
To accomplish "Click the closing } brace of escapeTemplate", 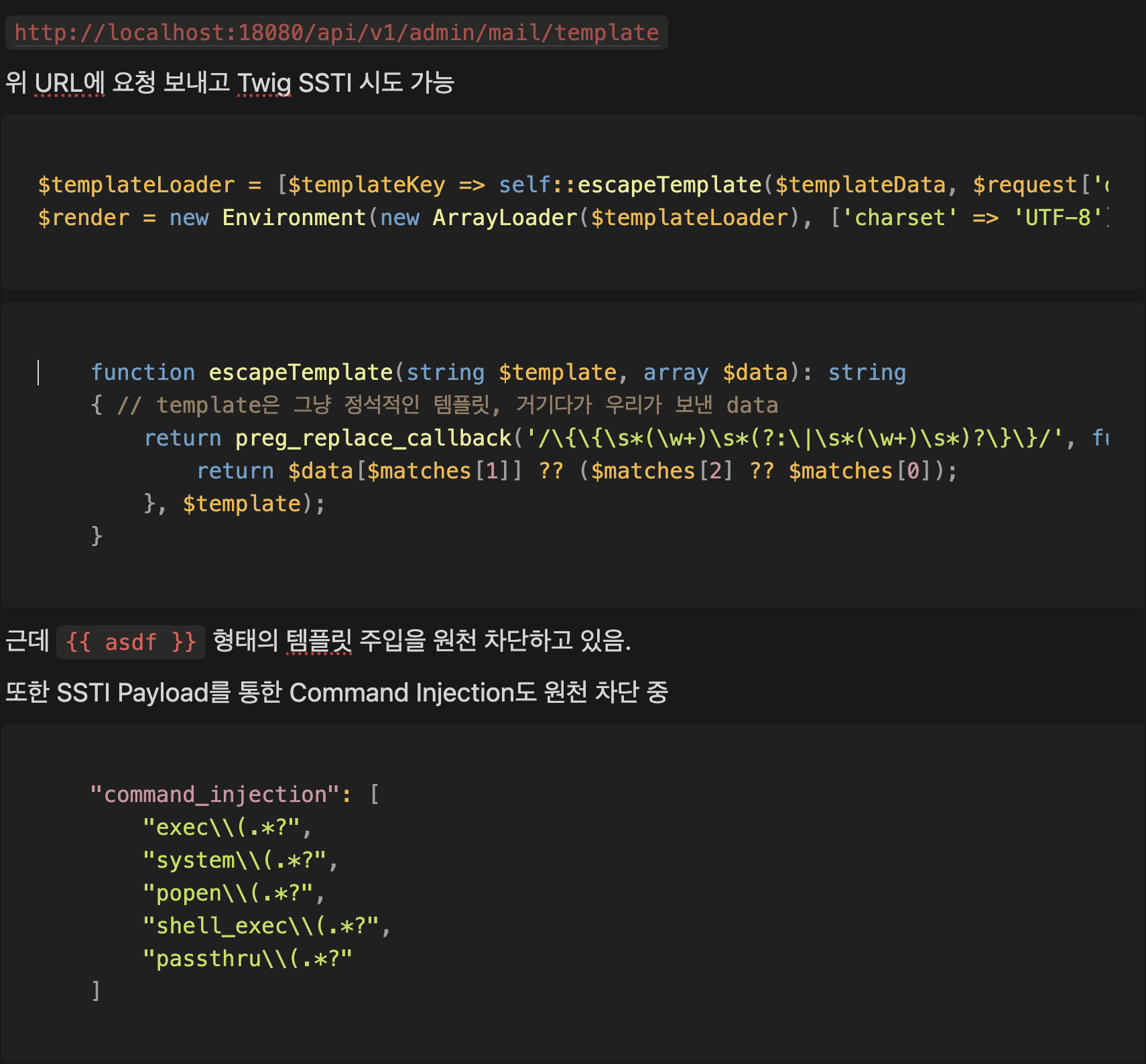I will click(x=97, y=536).
